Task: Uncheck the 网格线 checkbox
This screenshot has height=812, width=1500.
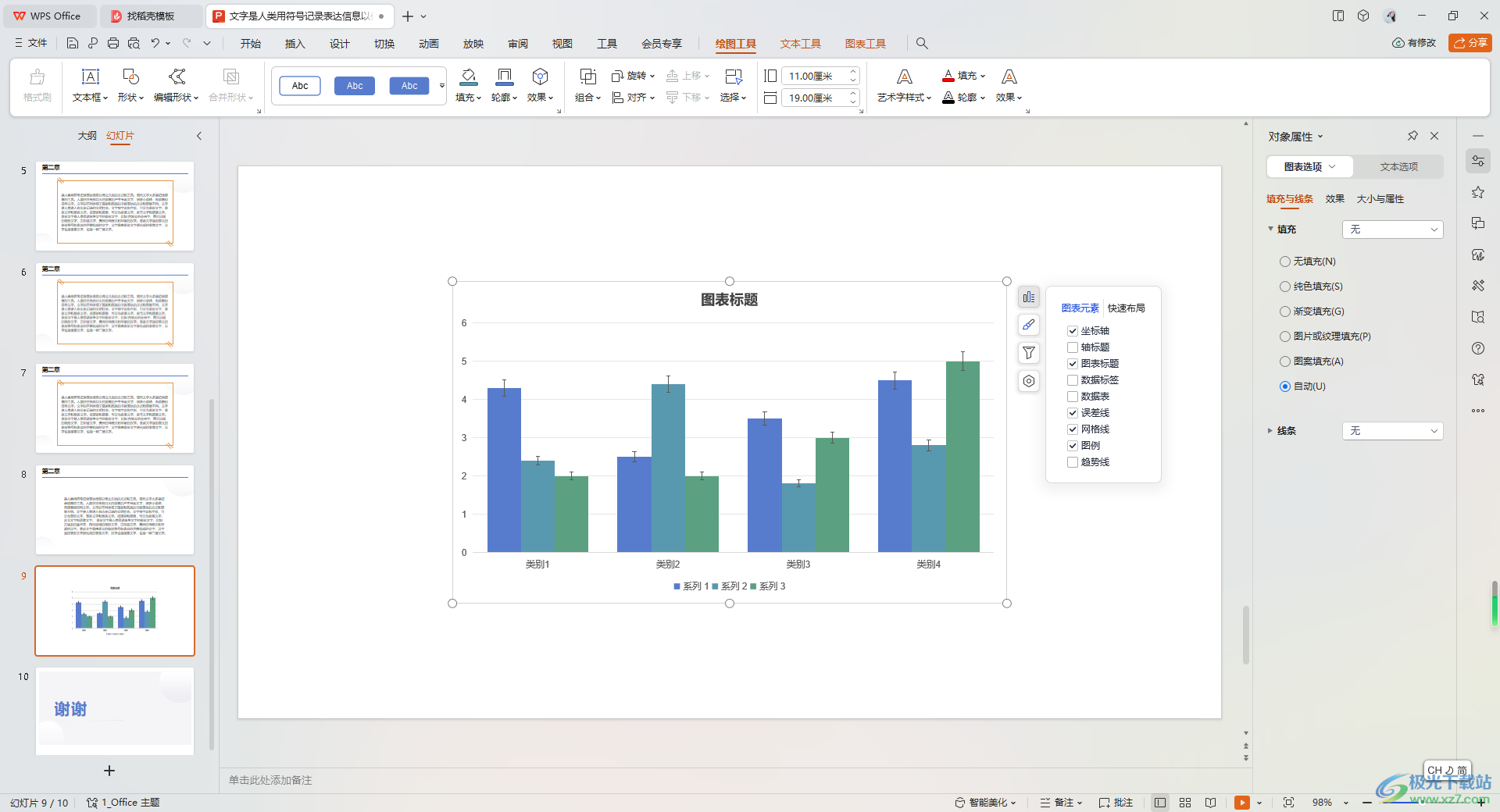Action: click(1073, 429)
